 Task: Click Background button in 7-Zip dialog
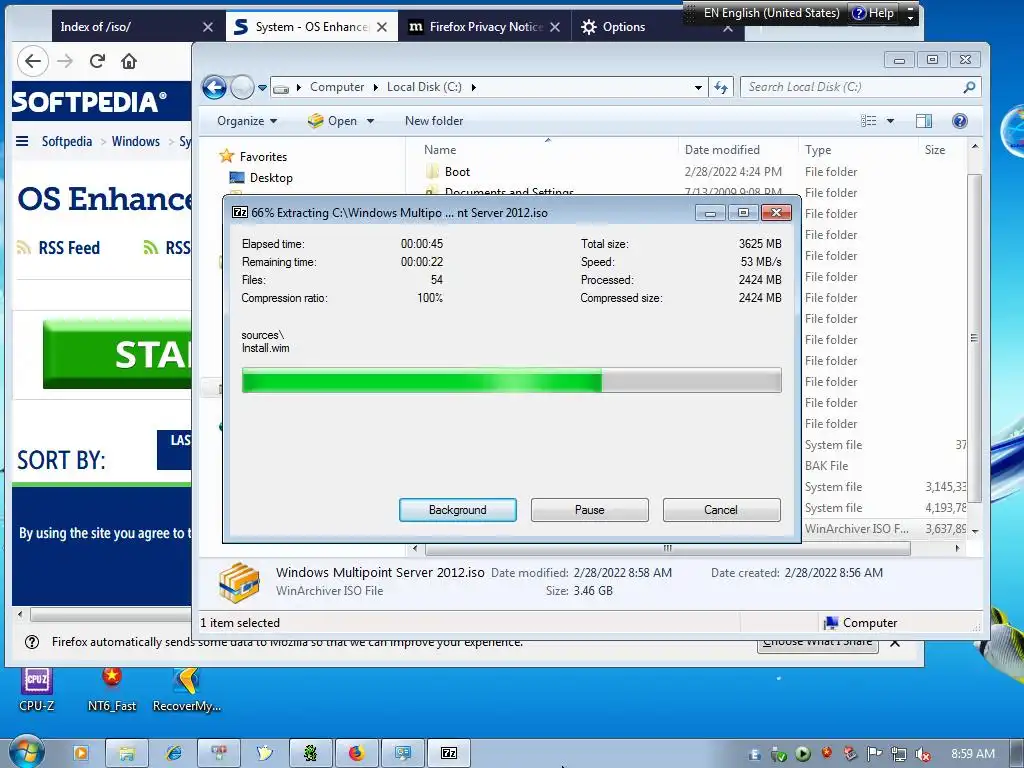[x=457, y=510]
